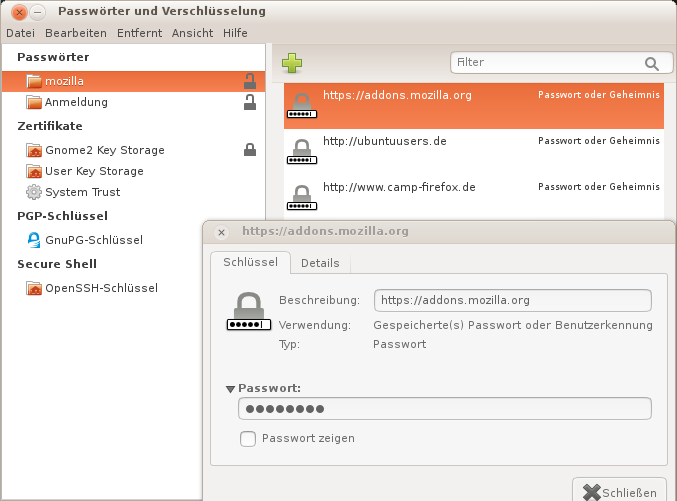
Task: Click the Schließen button
Action: pos(620,491)
